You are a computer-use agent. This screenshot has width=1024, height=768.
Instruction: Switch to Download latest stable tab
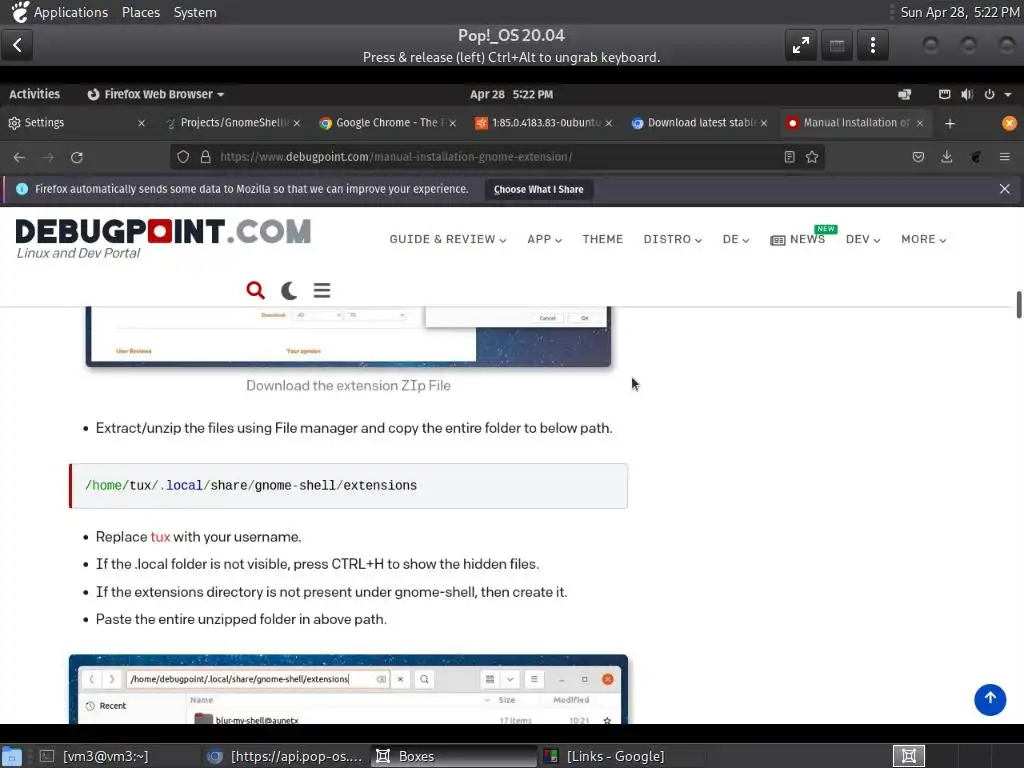(699, 123)
